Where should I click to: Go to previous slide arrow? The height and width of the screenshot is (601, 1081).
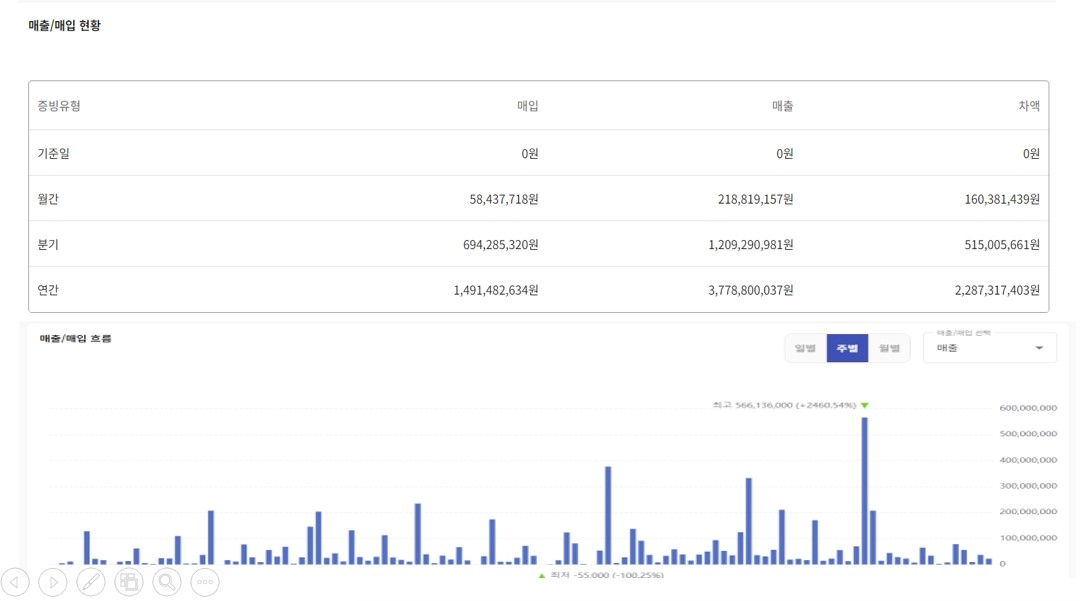click(x=15, y=582)
